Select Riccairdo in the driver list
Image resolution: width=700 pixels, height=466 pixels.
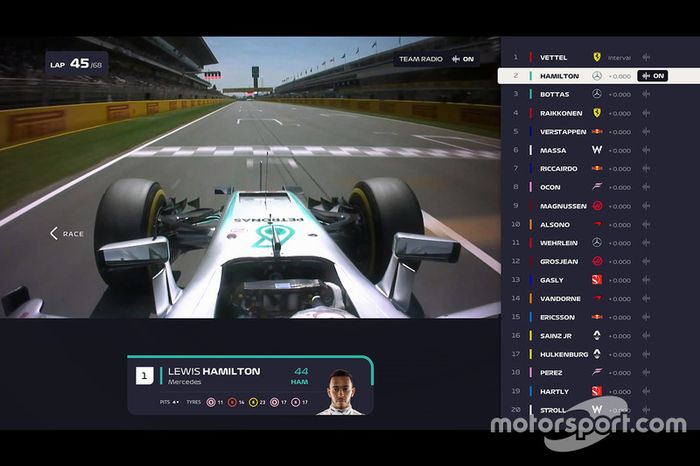[x=559, y=168]
